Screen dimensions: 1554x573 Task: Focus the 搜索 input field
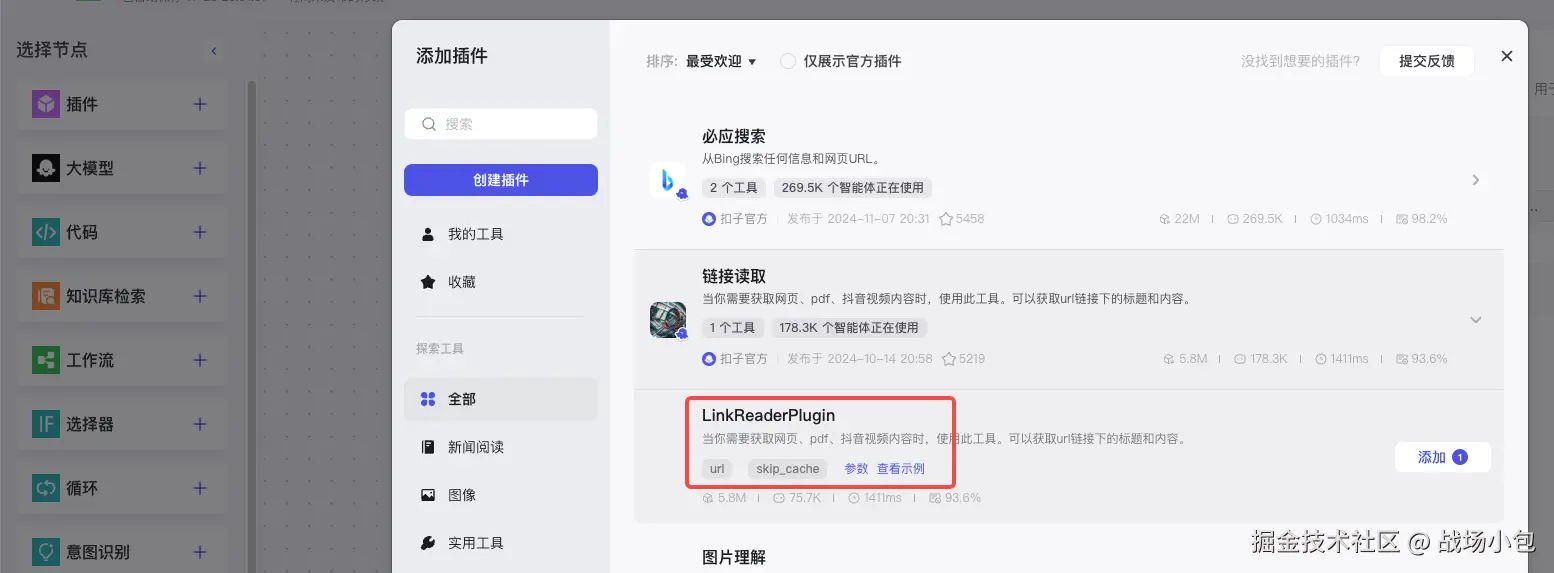point(501,124)
